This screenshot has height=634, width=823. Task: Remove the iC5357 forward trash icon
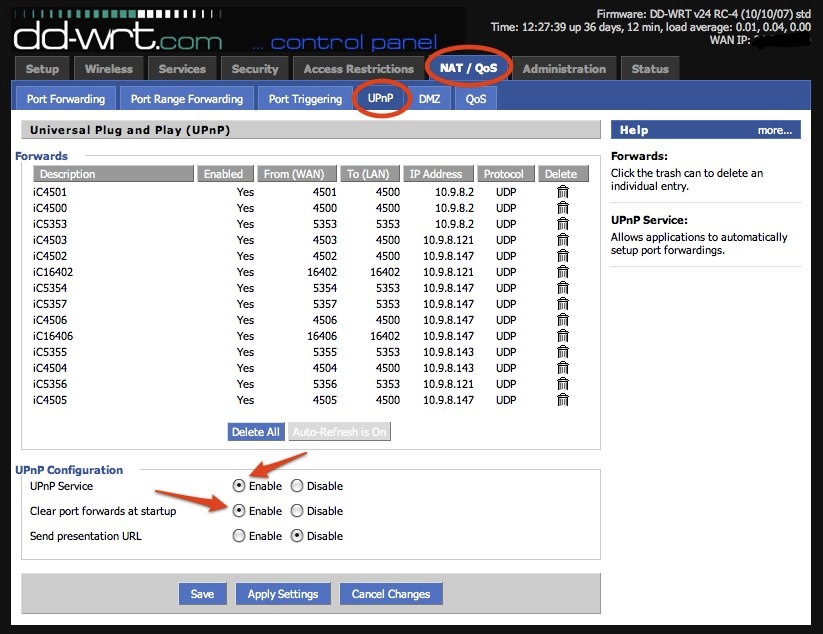coord(563,304)
